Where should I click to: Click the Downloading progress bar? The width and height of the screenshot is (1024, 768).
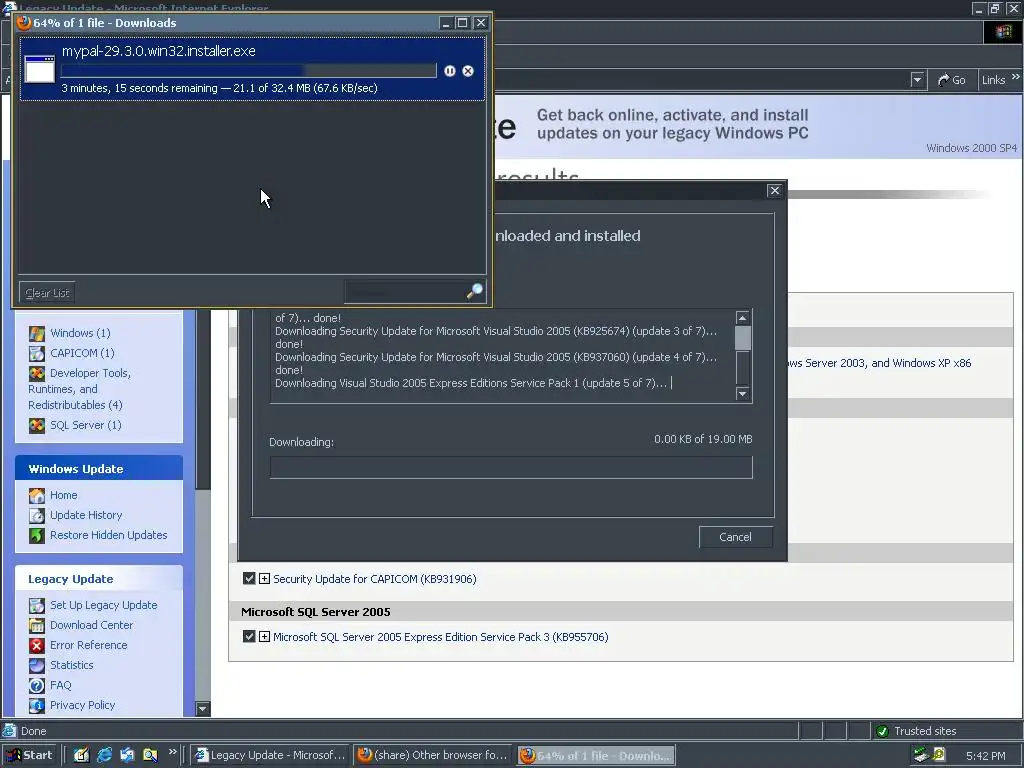click(x=511, y=468)
